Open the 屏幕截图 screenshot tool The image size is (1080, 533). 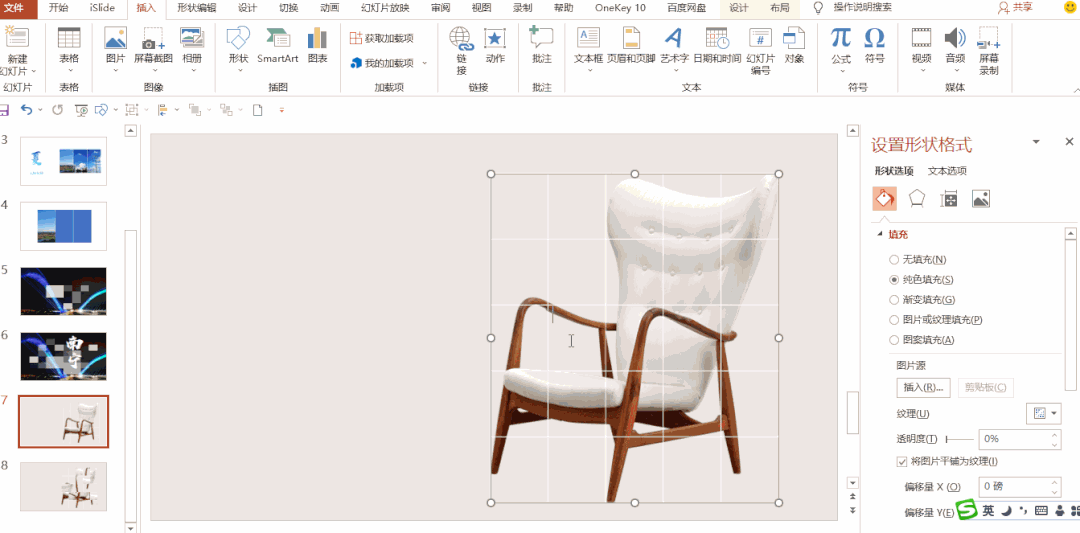153,45
